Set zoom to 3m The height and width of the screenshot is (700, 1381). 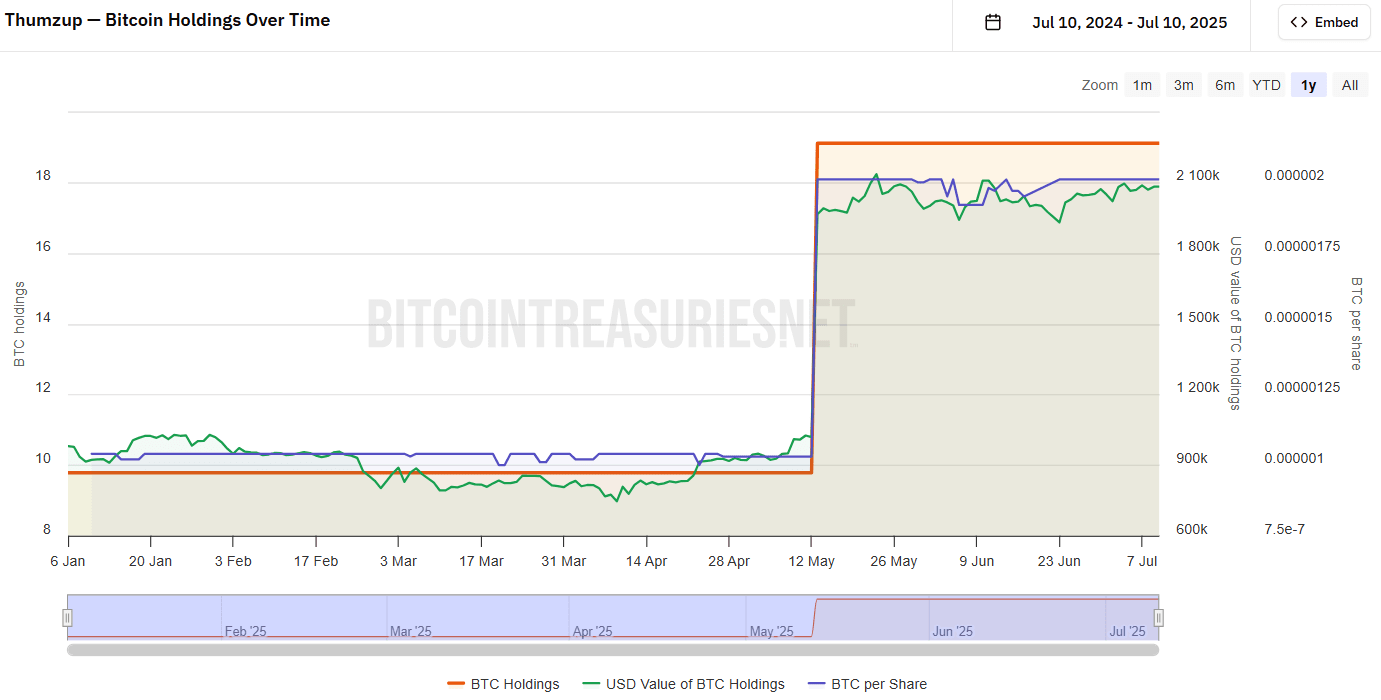click(1183, 85)
